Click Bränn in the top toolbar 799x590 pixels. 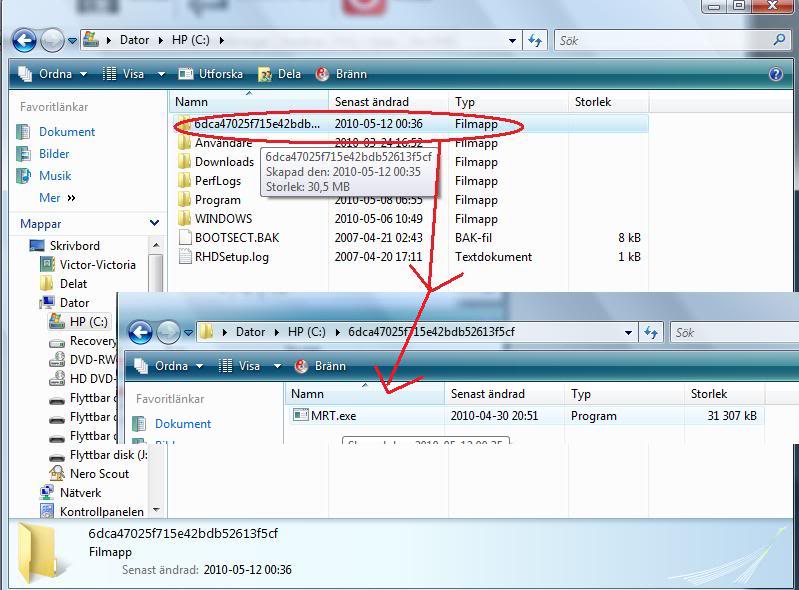(x=341, y=74)
